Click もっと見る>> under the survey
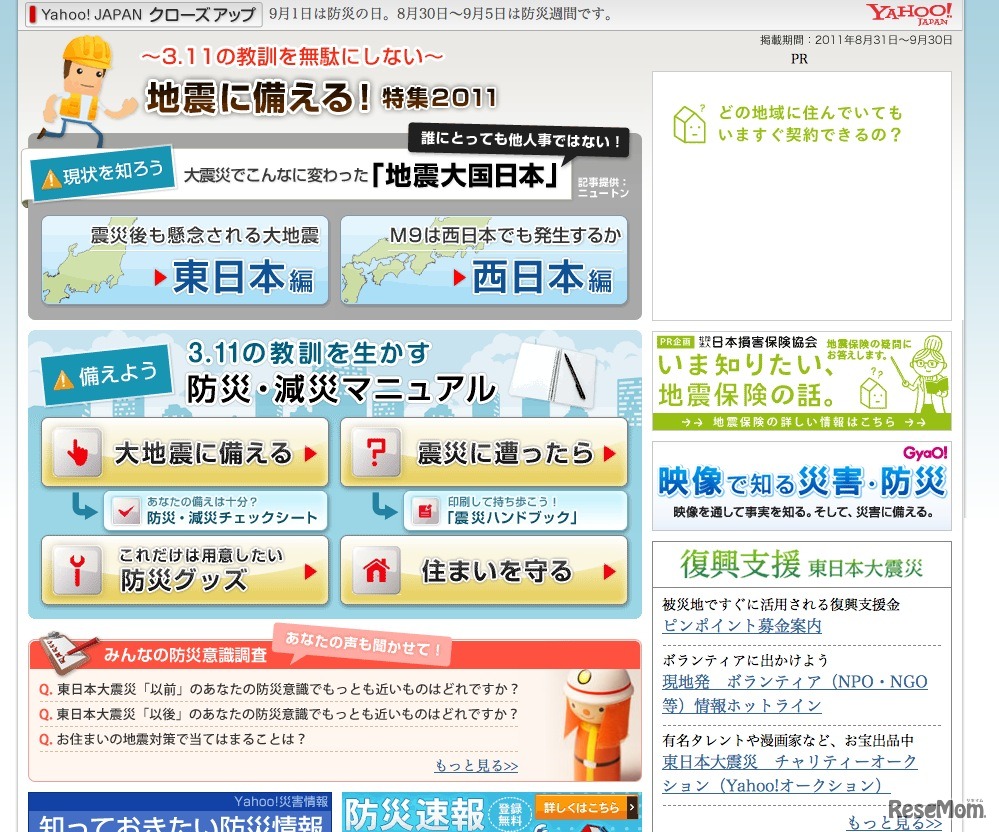The width and height of the screenshot is (999, 832). (x=476, y=765)
